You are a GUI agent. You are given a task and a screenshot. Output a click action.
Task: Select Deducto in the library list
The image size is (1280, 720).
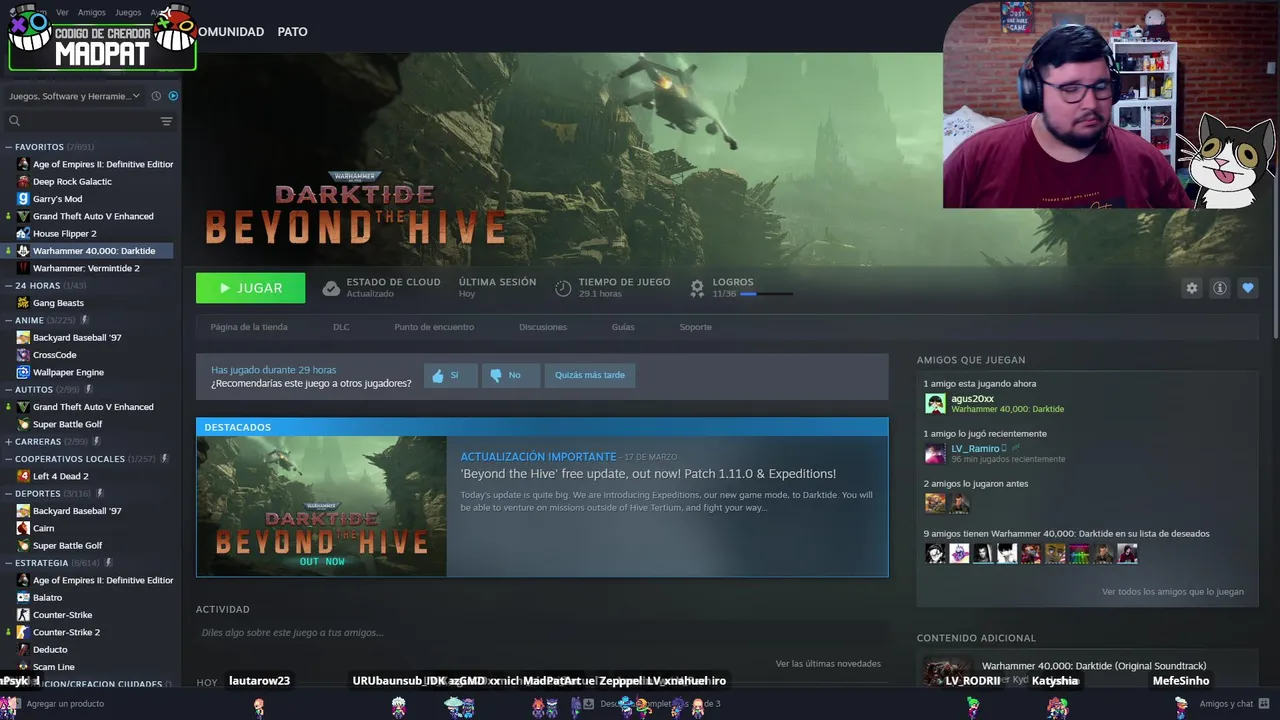50,649
